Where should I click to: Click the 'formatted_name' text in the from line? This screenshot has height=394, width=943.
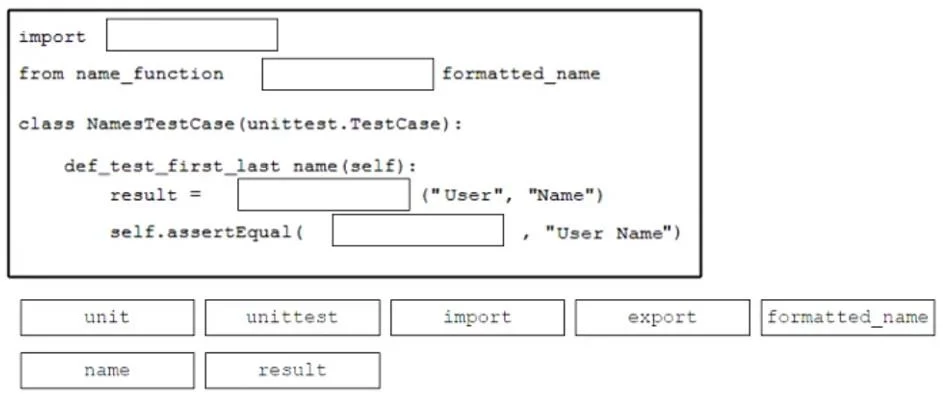point(521,74)
